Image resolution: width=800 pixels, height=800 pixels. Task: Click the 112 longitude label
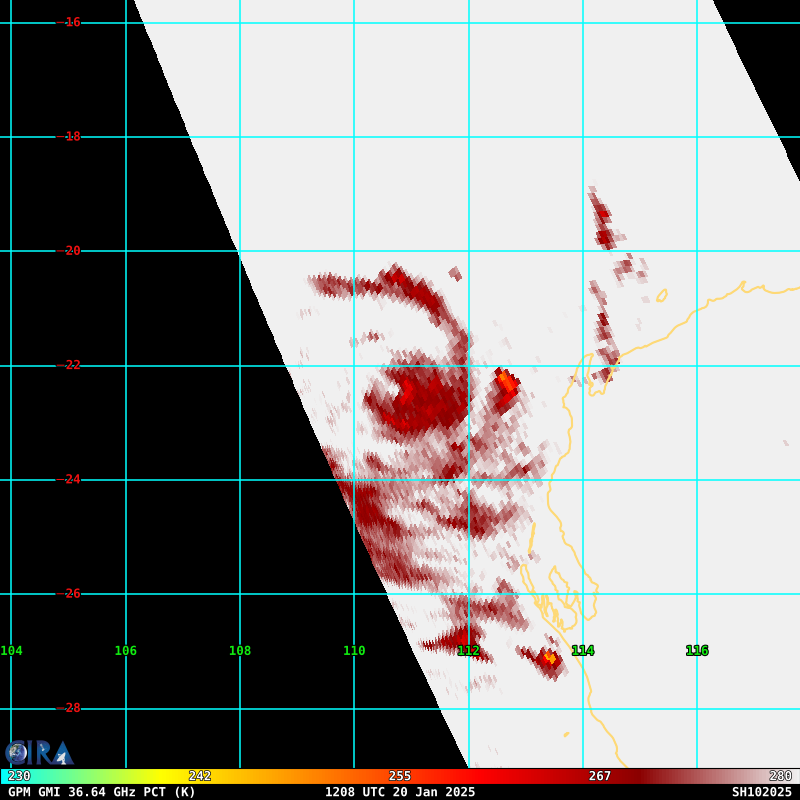468,651
